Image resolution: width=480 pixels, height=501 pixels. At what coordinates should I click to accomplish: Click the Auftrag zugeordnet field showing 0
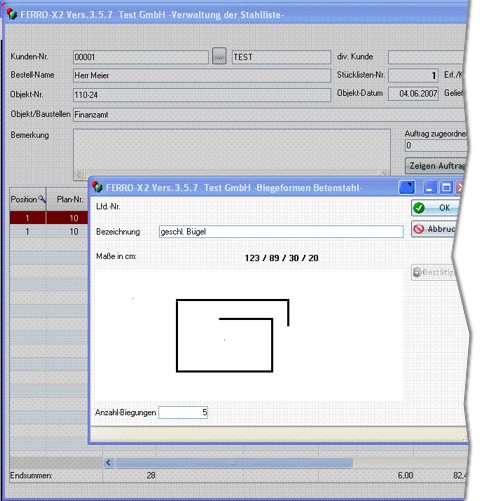(x=436, y=146)
